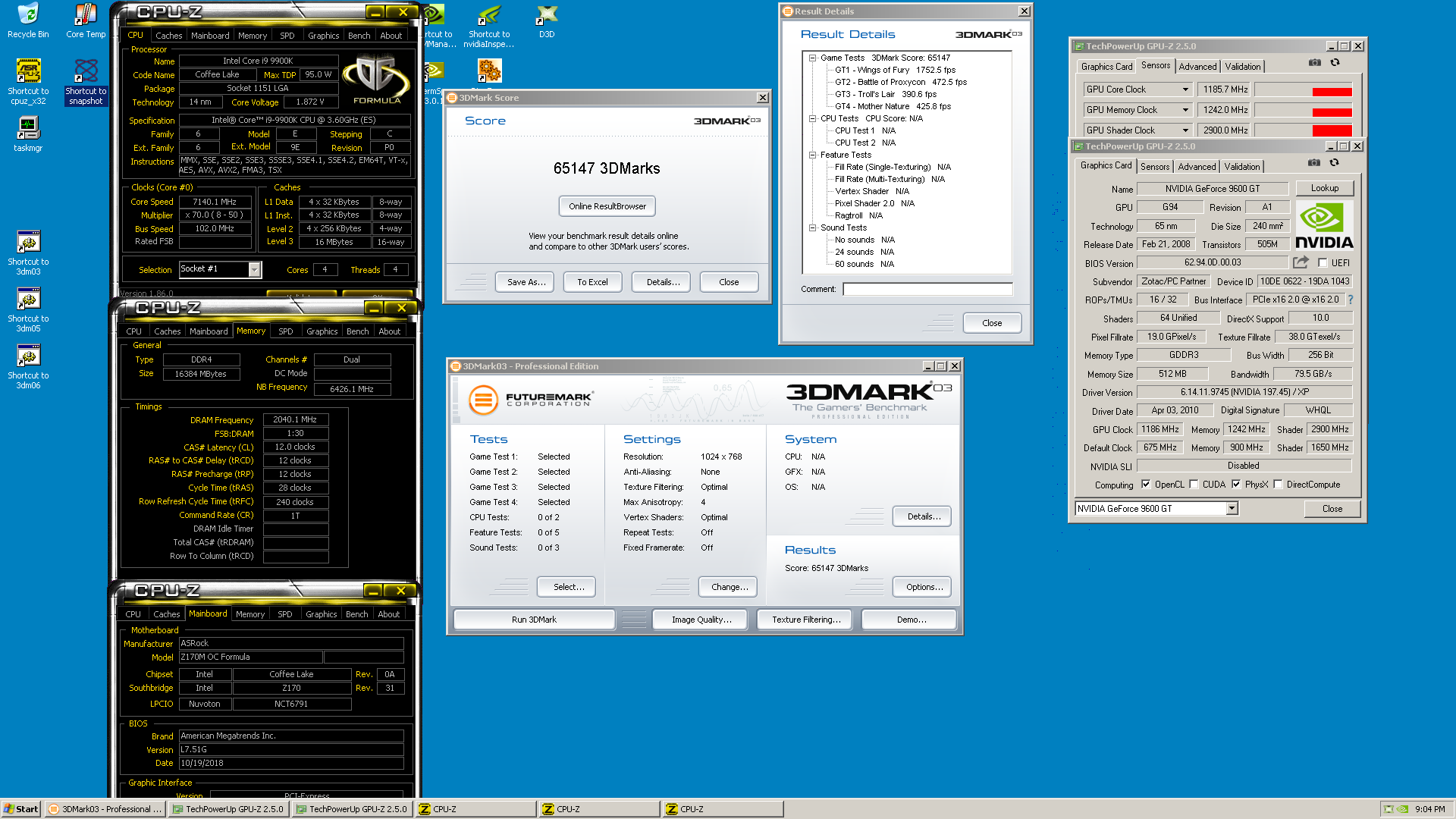Open Validation tab in lower GPU-Z window
1456x819 pixels.
point(1242,167)
